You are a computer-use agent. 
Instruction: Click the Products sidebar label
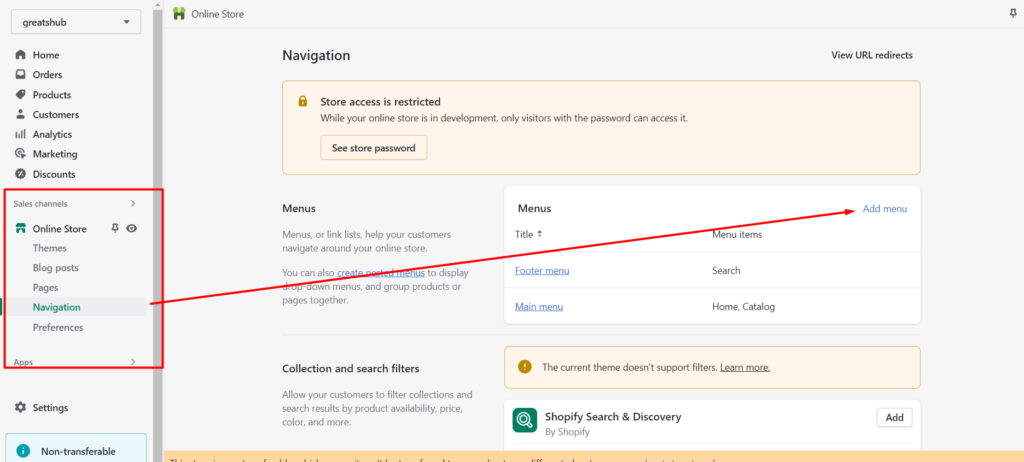coord(52,95)
